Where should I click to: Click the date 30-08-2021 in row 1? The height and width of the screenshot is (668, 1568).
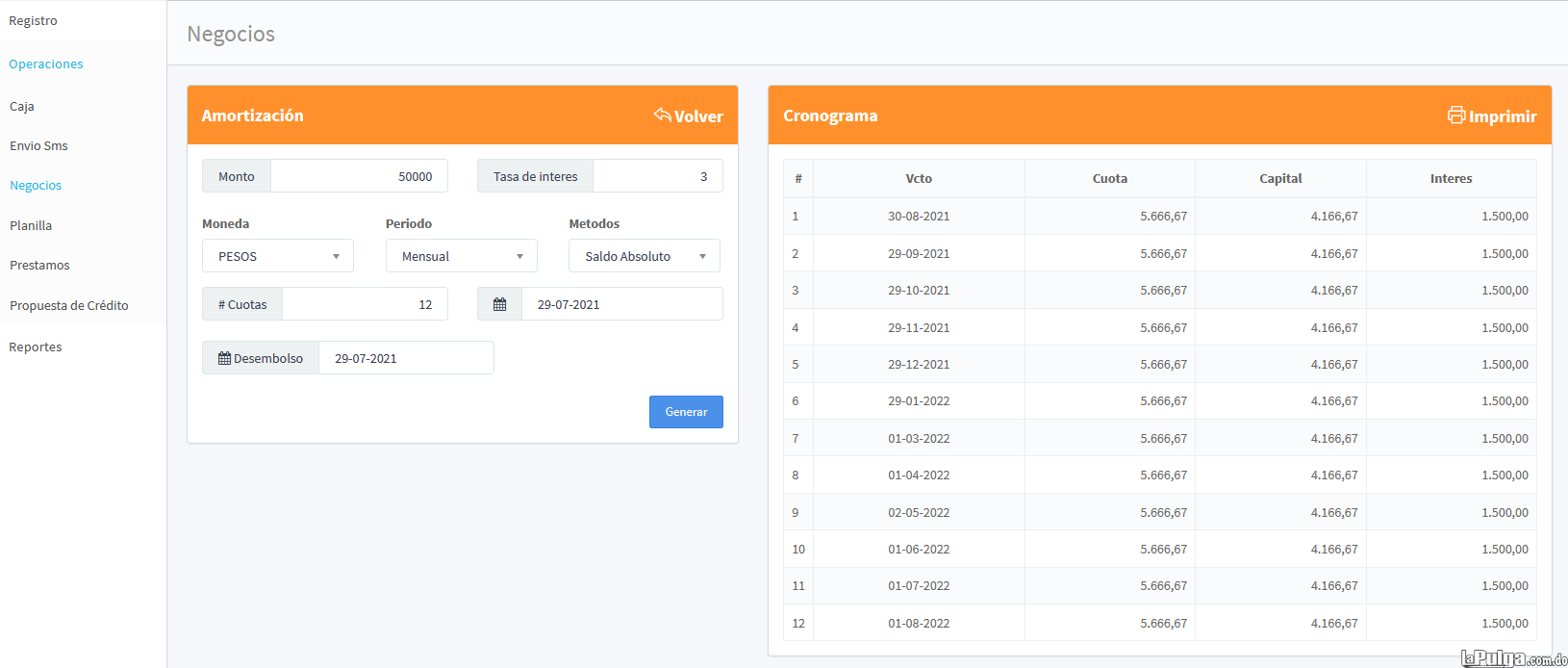(x=919, y=217)
